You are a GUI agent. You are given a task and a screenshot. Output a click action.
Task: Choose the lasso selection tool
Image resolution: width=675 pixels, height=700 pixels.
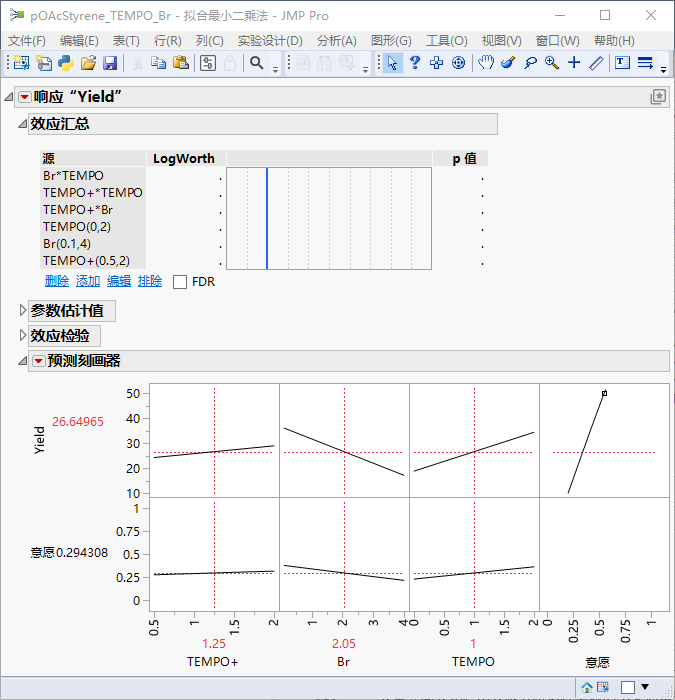tap(530, 63)
